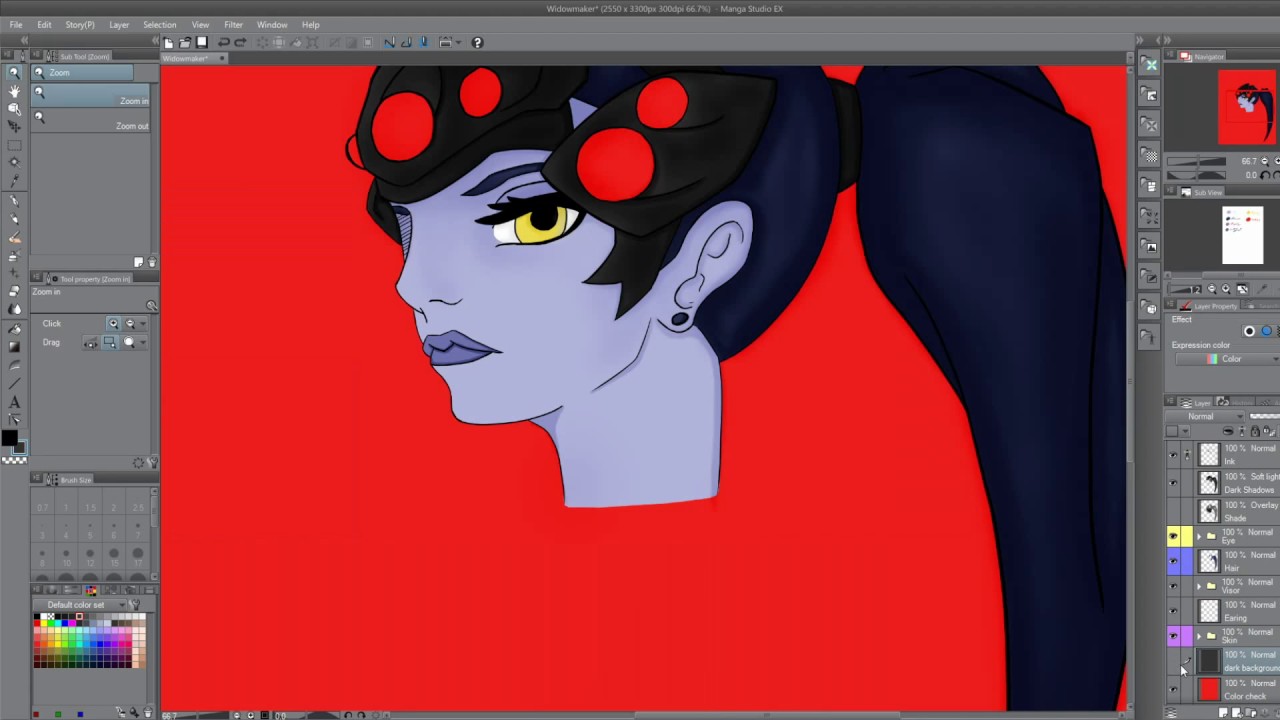Toggle visibility of the Skin folder
Screen dimensions: 1280x720
1173,637
